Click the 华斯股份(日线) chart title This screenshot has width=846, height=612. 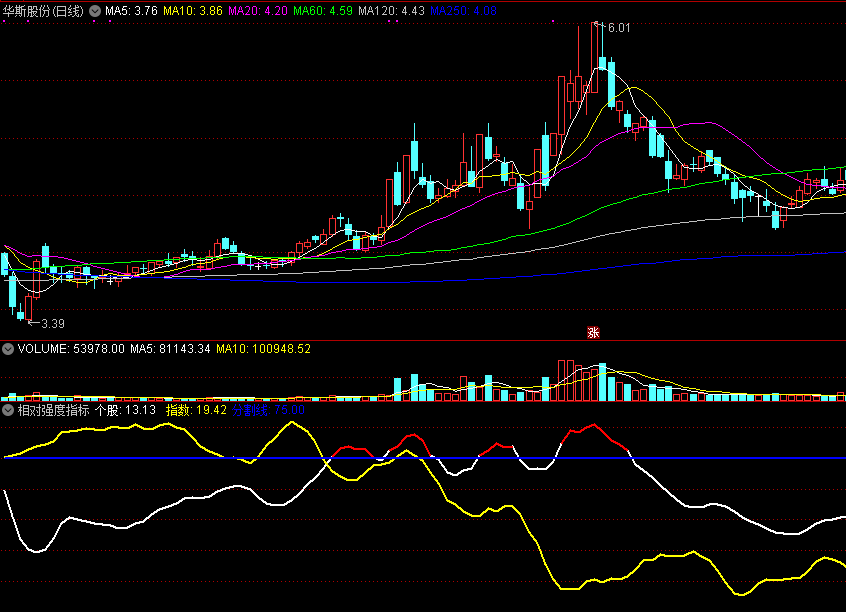click(44, 11)
